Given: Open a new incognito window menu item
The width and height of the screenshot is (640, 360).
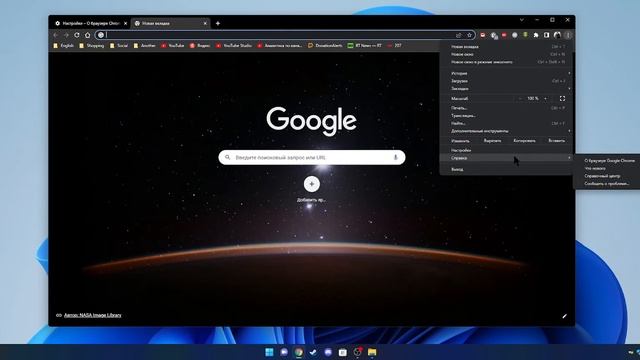Looking at the screenshot, I should (506, 62).
